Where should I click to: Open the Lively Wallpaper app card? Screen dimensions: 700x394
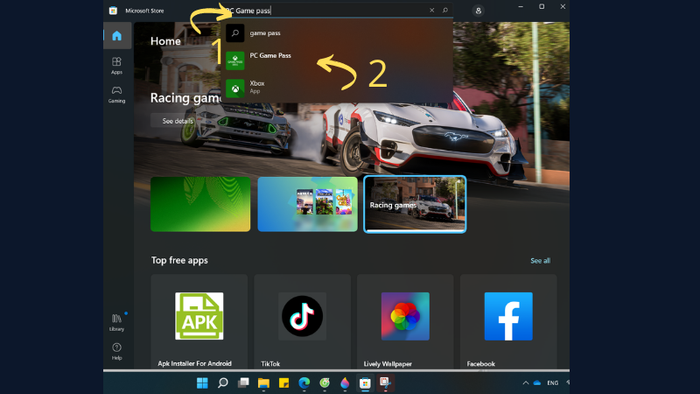coord(405,321)
